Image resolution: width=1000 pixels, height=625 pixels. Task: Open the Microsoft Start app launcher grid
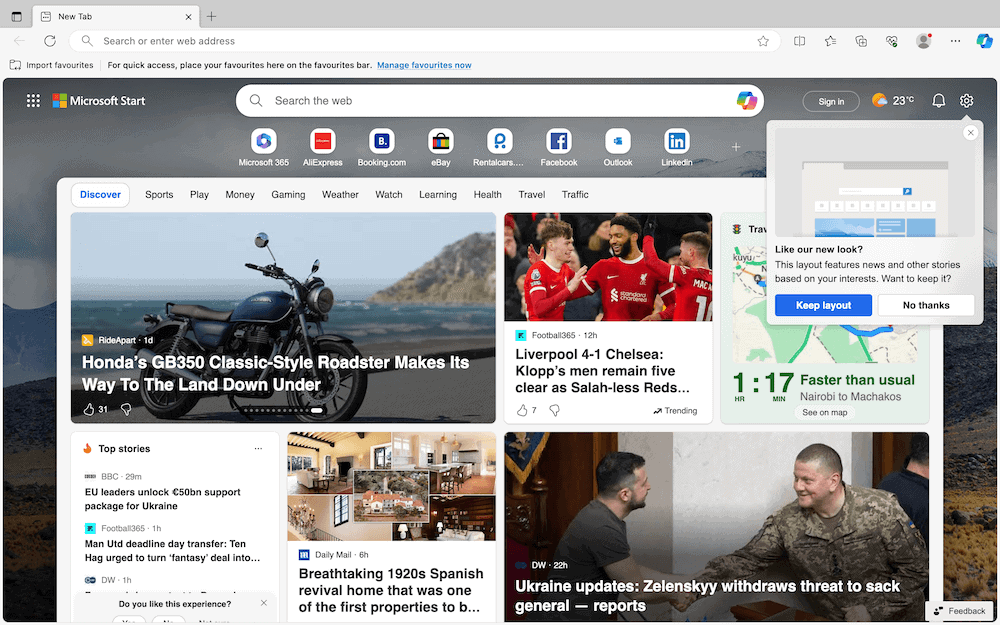pyautogui.click(x=33, y=101)
